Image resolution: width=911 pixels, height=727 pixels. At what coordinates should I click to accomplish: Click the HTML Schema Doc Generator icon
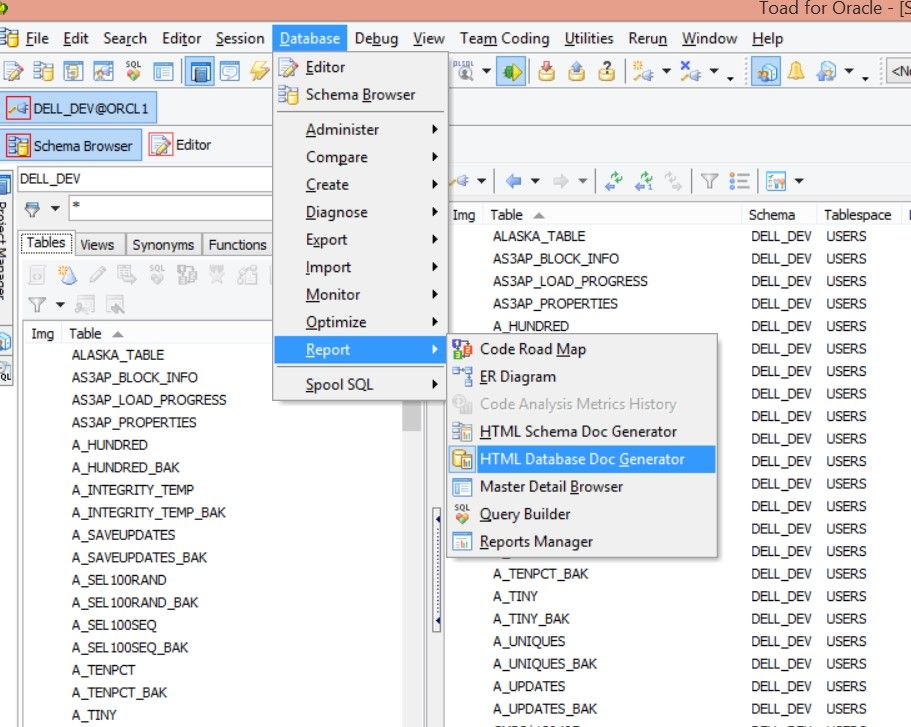tap(462, 431)
